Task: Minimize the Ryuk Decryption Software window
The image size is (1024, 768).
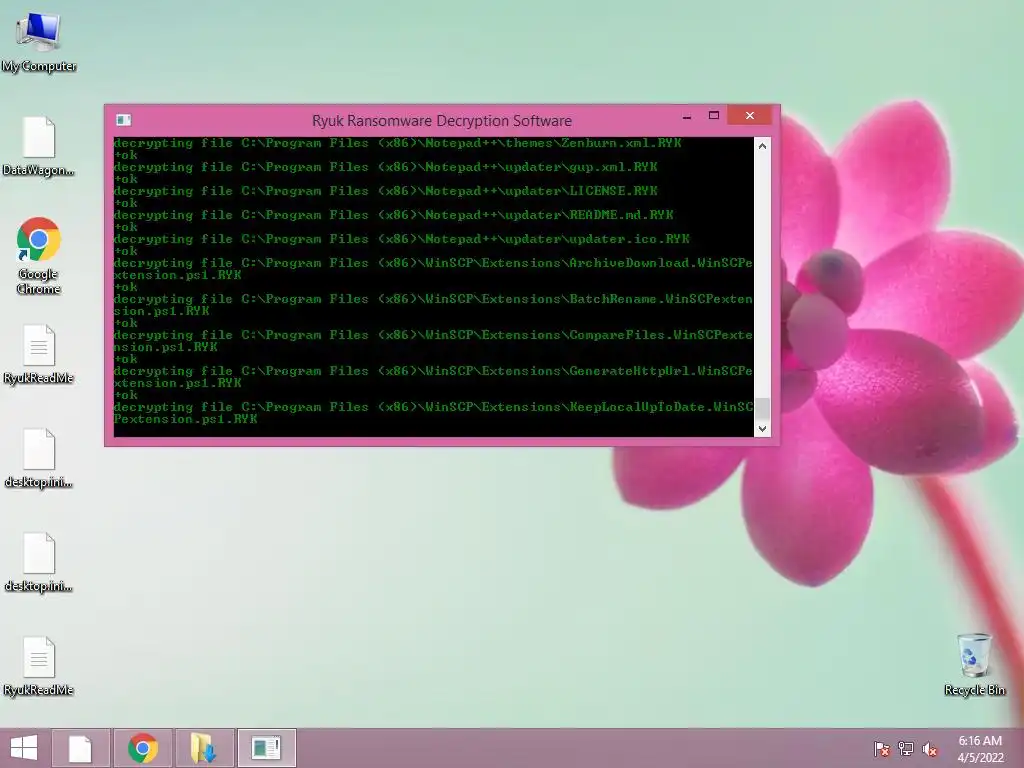Action: [x=686, y=116]
